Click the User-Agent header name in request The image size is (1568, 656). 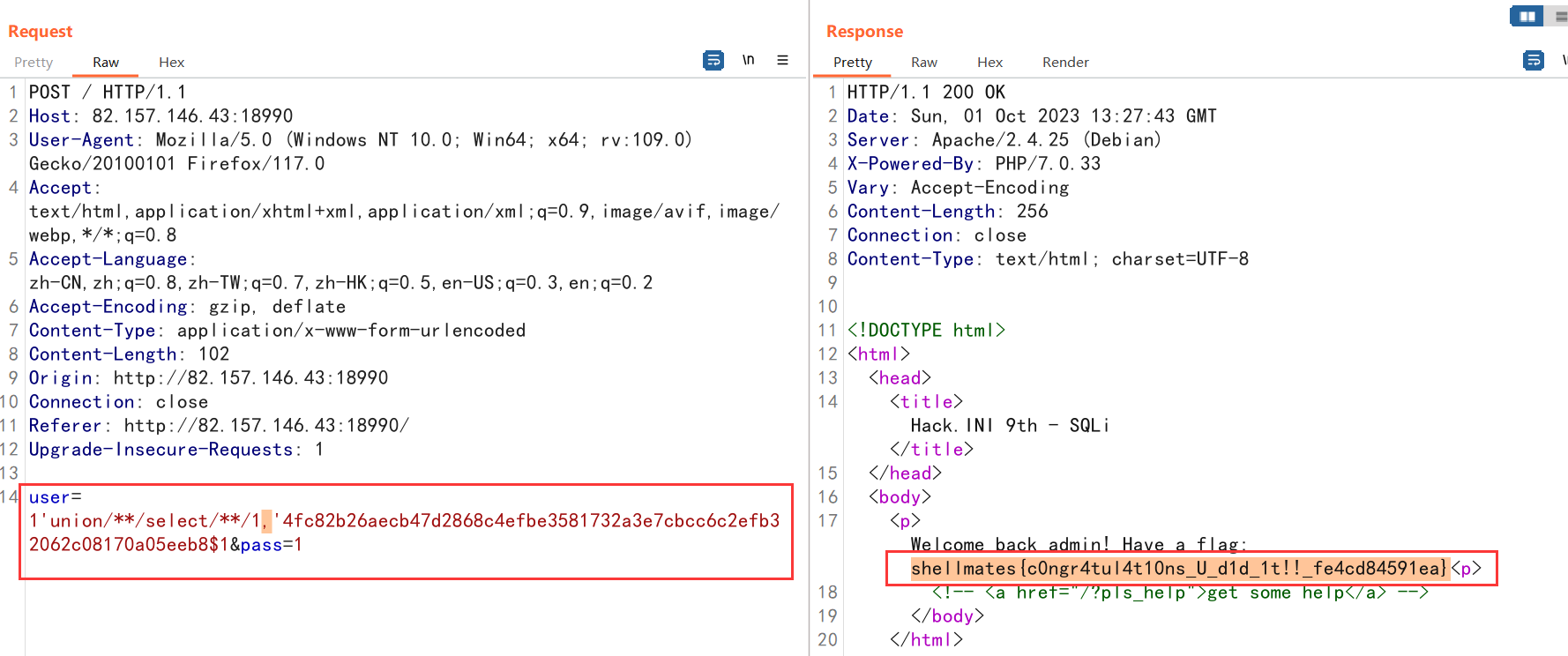(x=81, y=140)
